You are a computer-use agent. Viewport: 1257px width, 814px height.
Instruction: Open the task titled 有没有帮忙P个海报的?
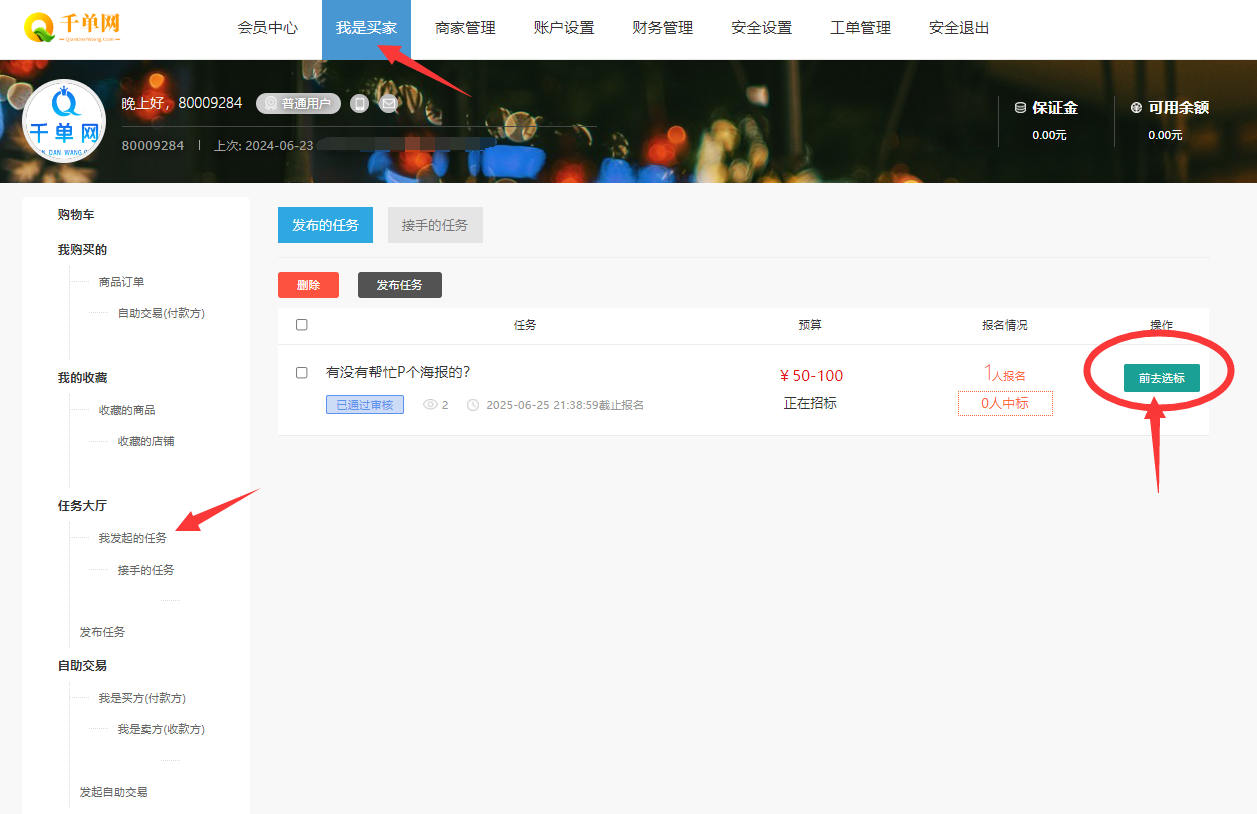398,372
